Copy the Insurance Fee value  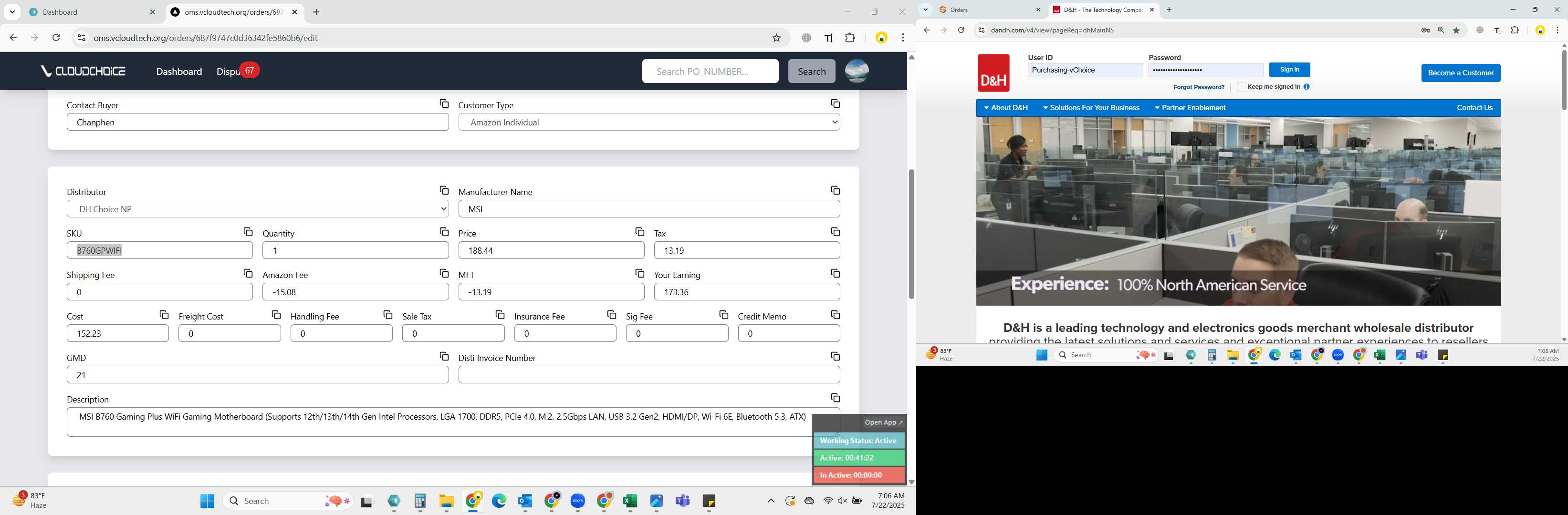click(x=611, y=315)
